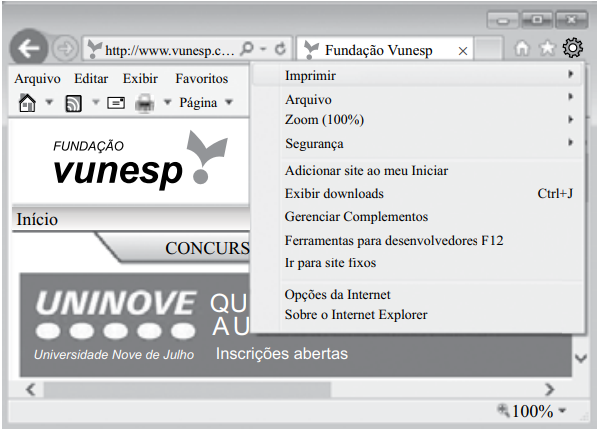Expand the printer dropdown arrow

tap(167, 102)
